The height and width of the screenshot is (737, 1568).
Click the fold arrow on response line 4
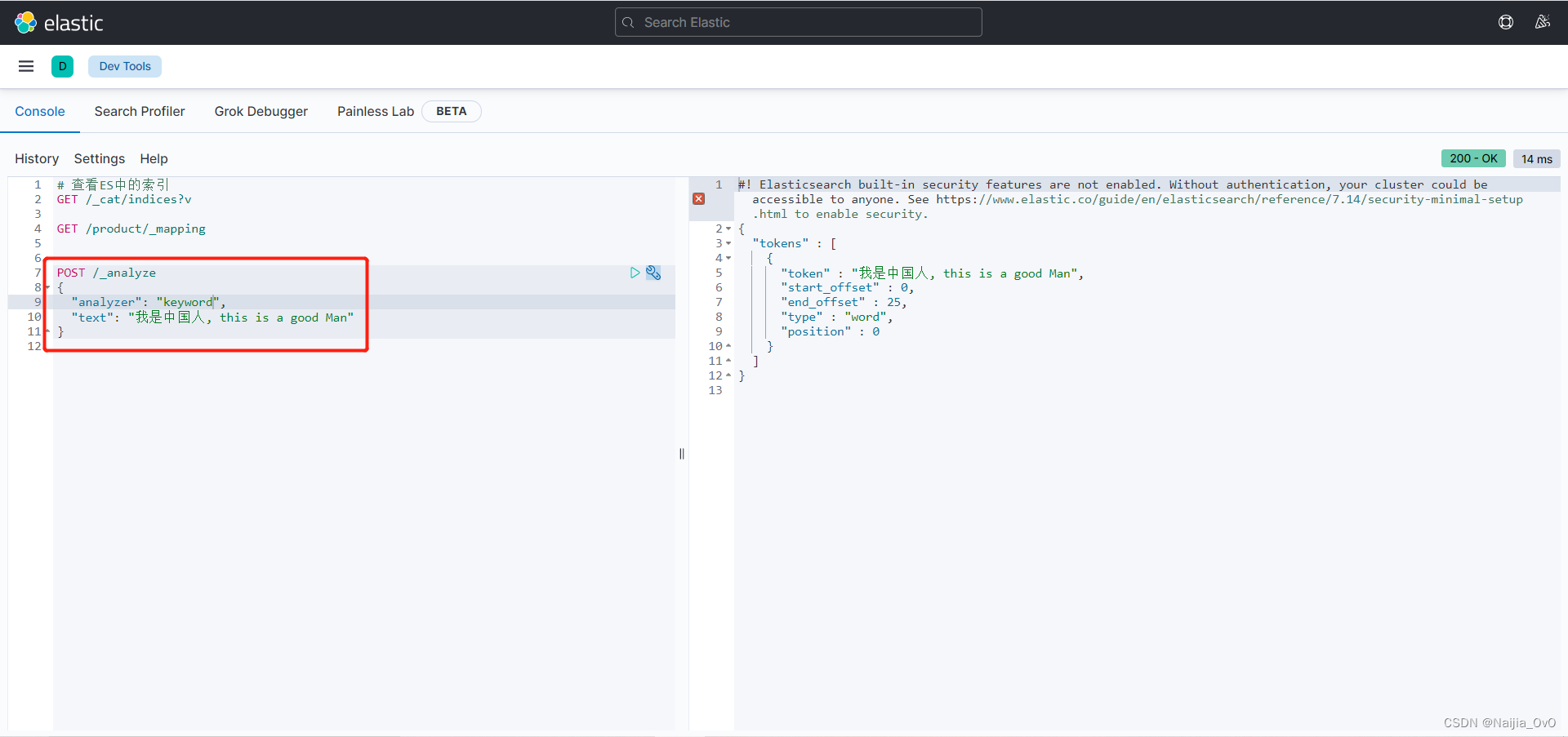click(728, 258)
